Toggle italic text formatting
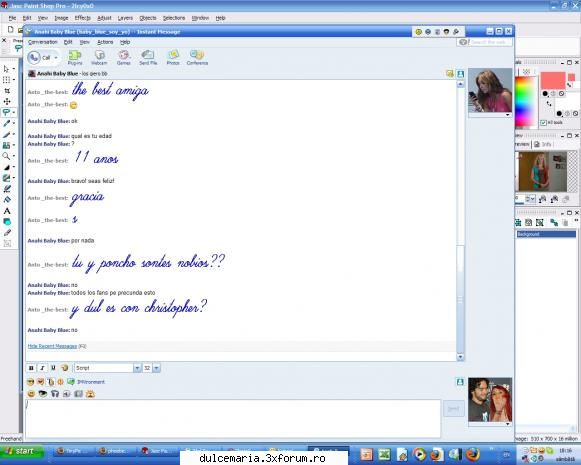581x465 pixels. pyautogui.click(x=42, y=368)
